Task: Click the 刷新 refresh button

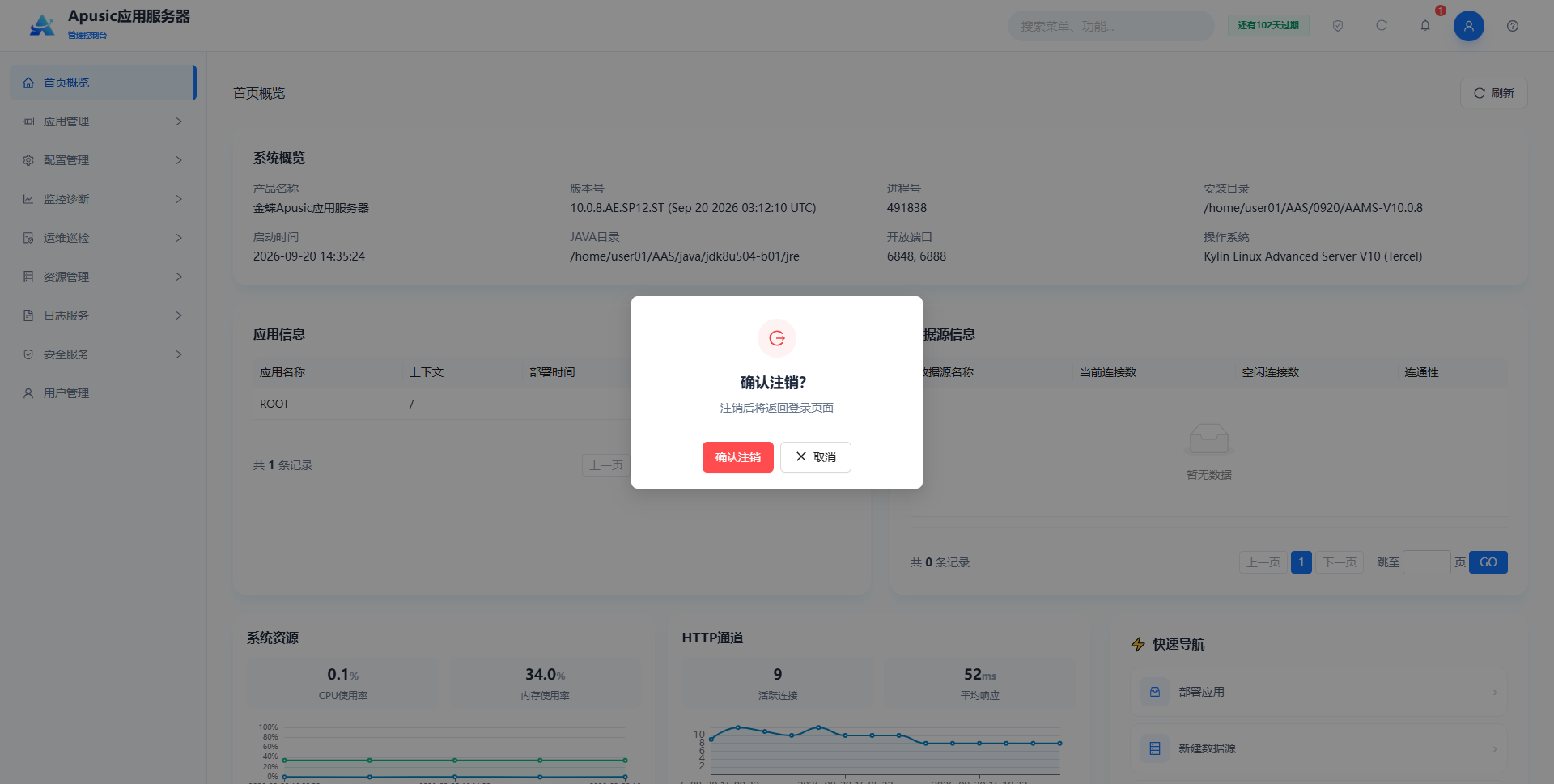Action: (x=1493, y=93)
